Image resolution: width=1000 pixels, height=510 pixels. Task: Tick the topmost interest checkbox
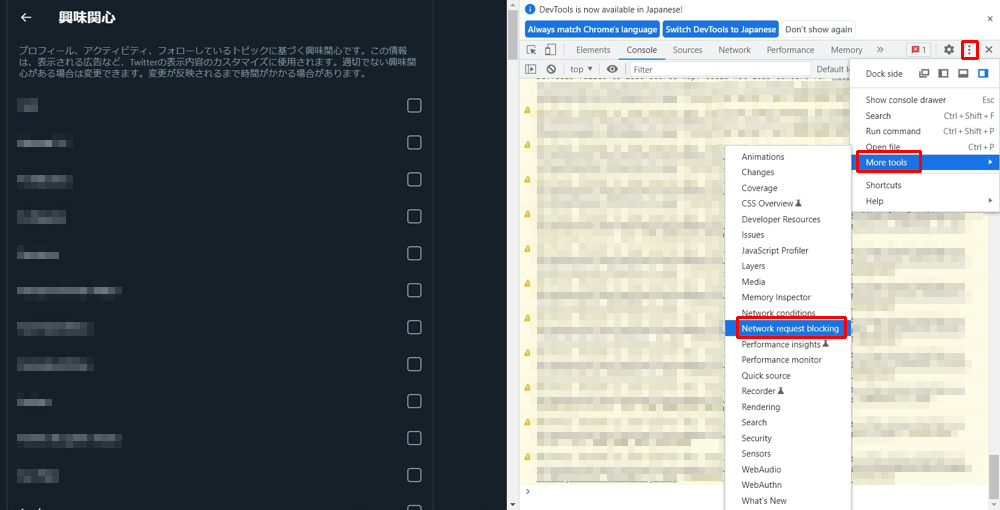coord(415,105)
